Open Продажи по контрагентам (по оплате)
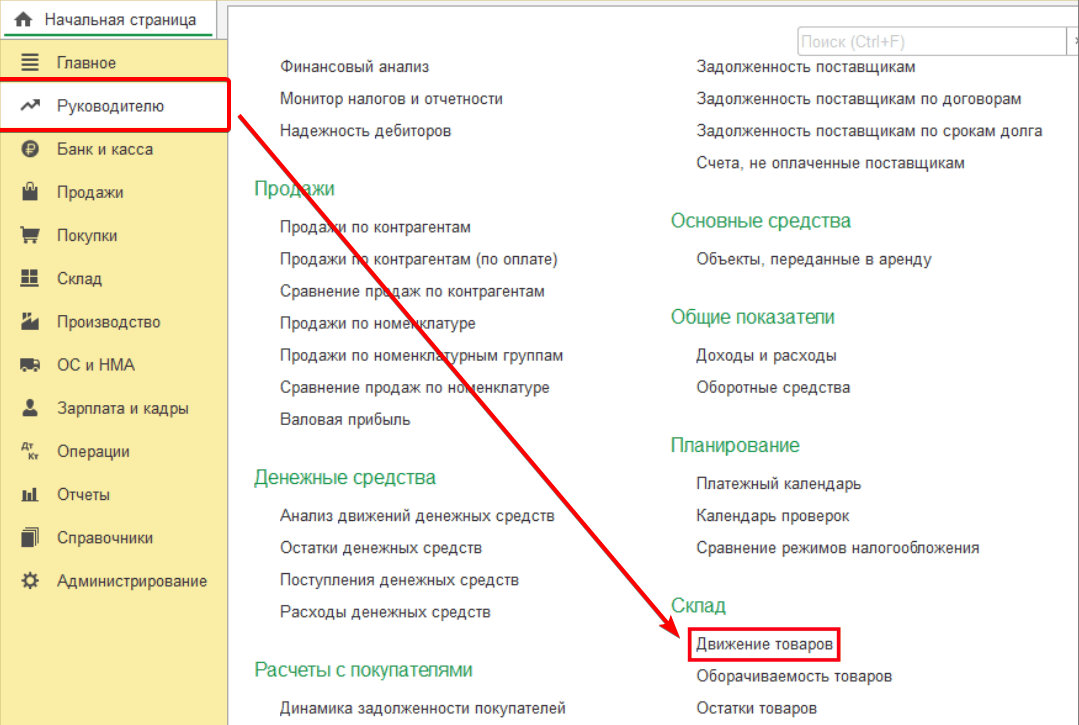 (x=418, y=259)
